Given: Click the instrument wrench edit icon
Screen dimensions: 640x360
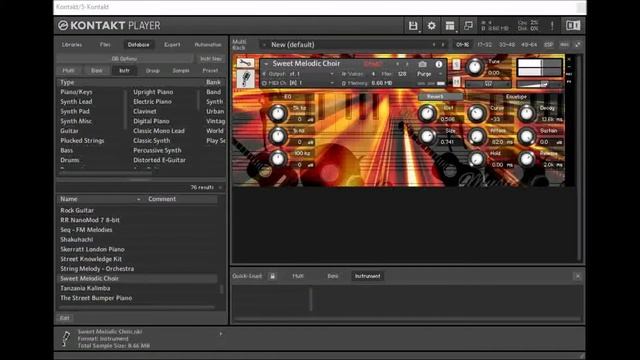Looking at the screenshot, I should pyautogui.click(x=245, y=62).
